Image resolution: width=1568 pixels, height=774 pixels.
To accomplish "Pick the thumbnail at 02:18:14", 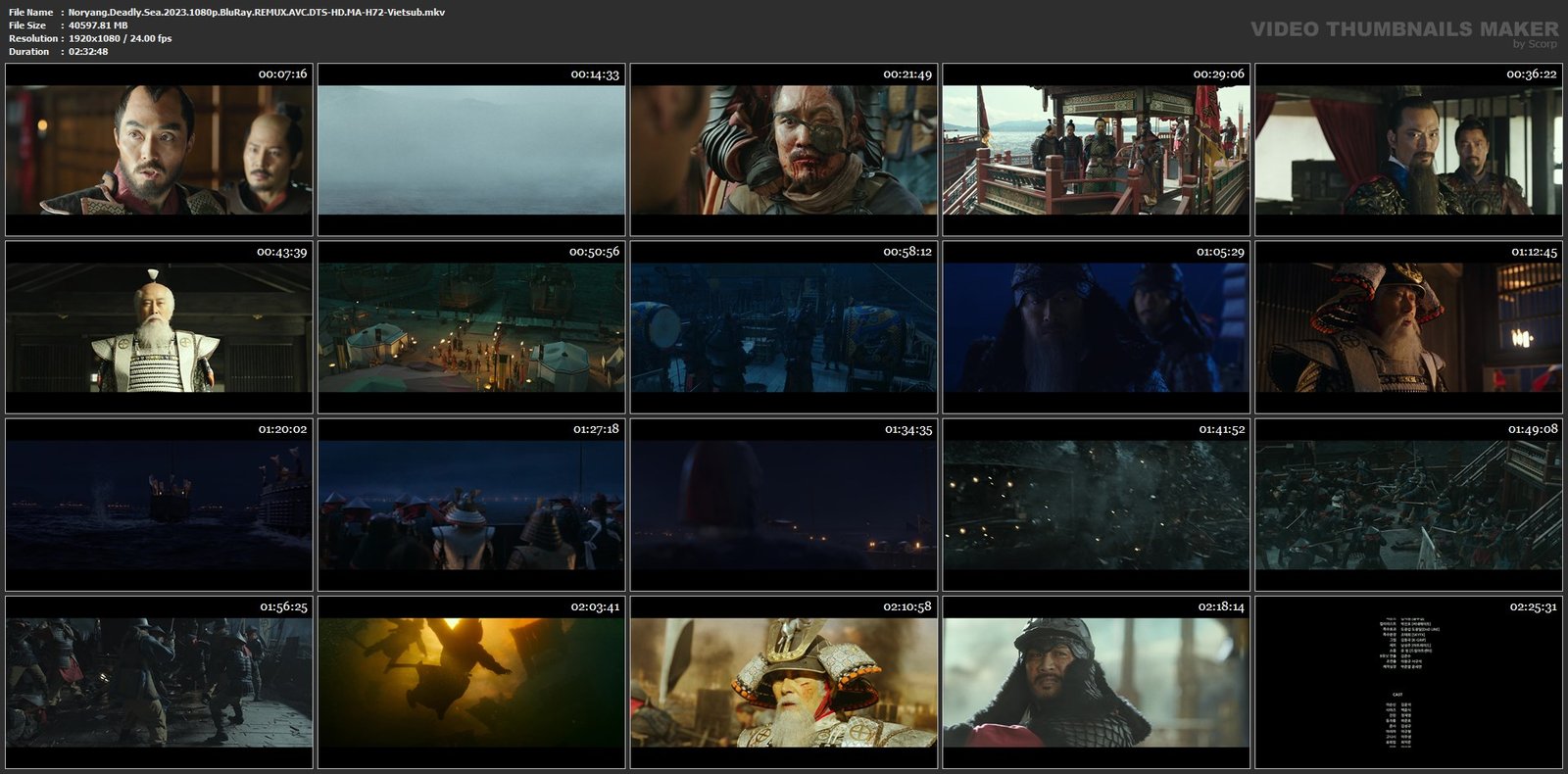I will (1097, 683).
